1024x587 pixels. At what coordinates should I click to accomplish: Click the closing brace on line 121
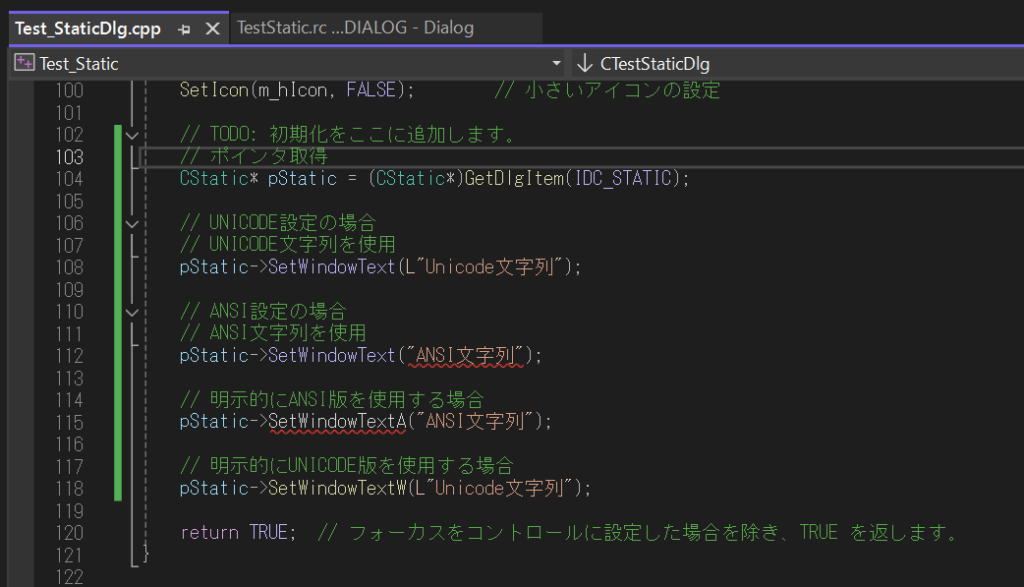(x=144, y=554)
